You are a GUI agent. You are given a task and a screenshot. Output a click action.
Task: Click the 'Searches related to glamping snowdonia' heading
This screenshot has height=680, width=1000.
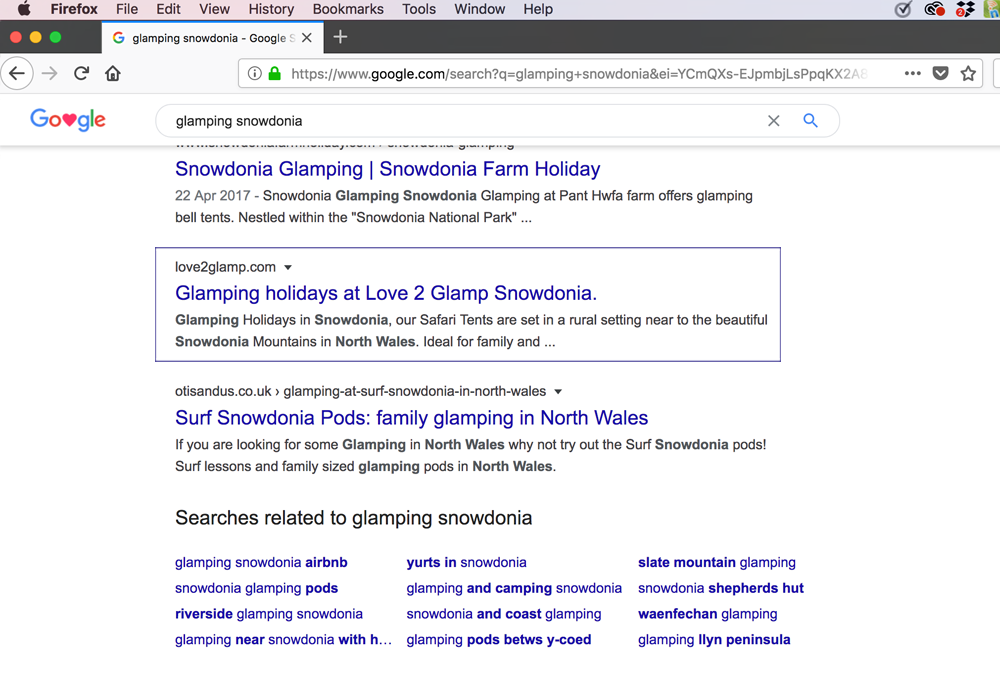354,518
